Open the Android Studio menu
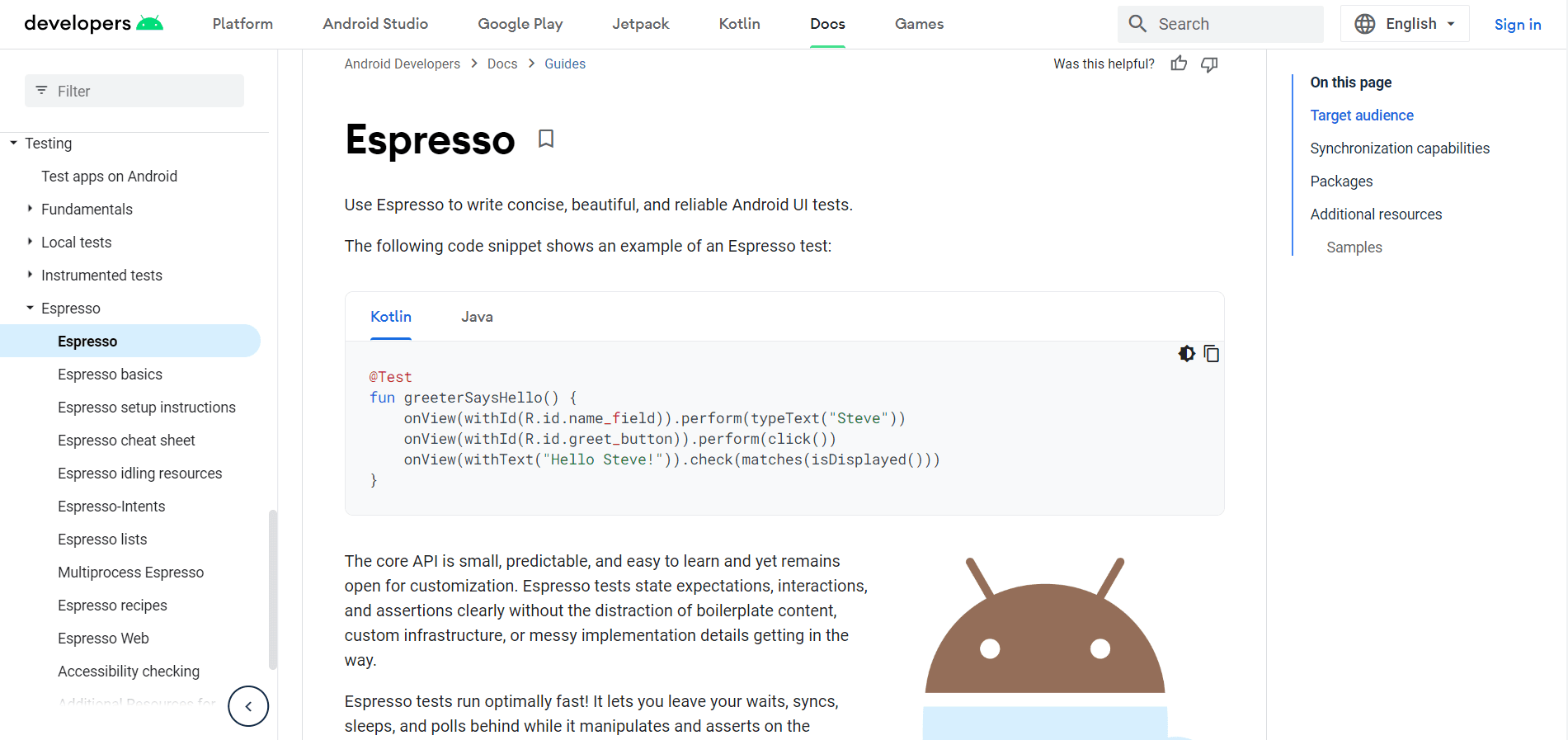Viewport: 1568px width, 740px height. tap(375, 24)
